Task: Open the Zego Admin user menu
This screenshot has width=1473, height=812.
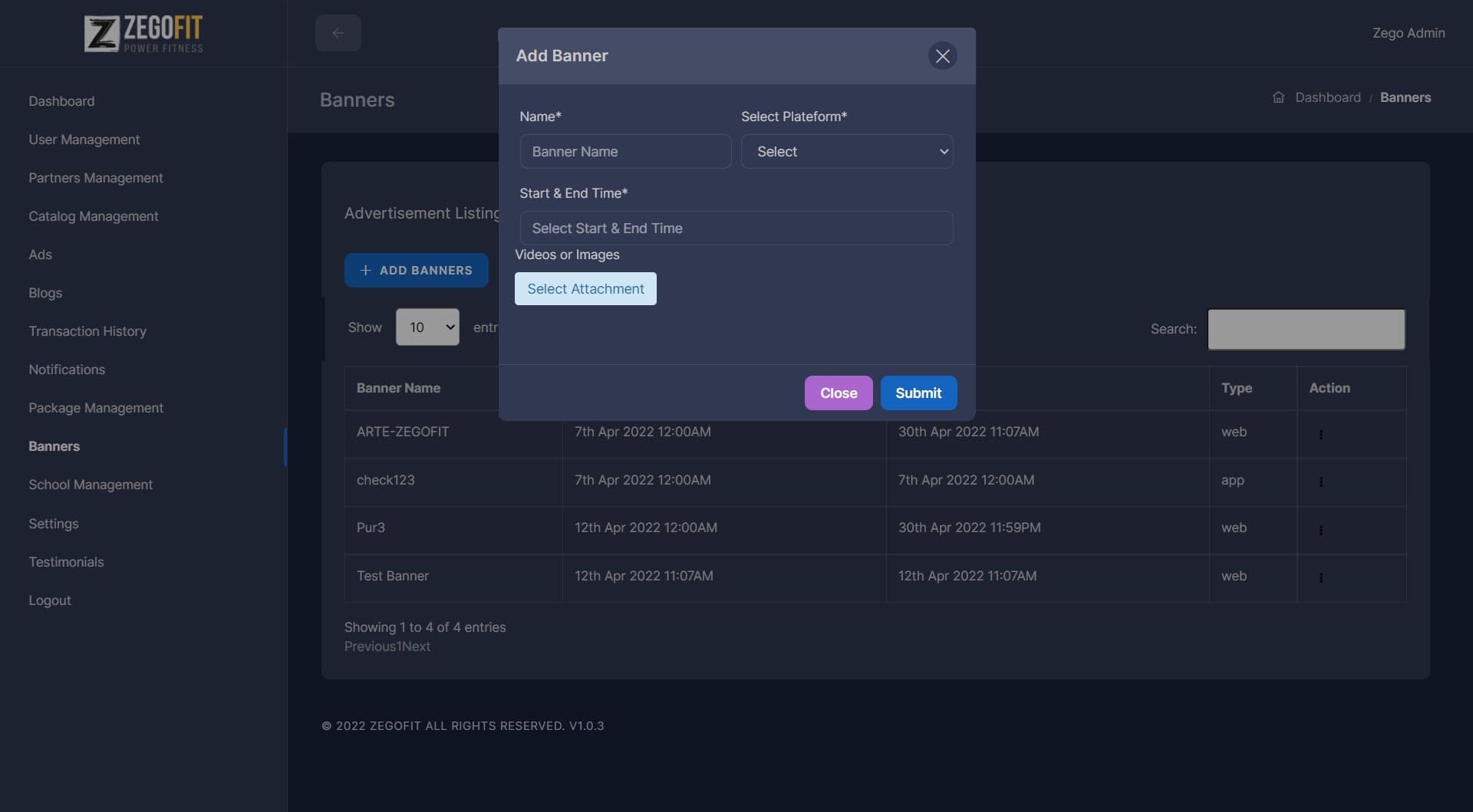Action: coord(1408,33)
